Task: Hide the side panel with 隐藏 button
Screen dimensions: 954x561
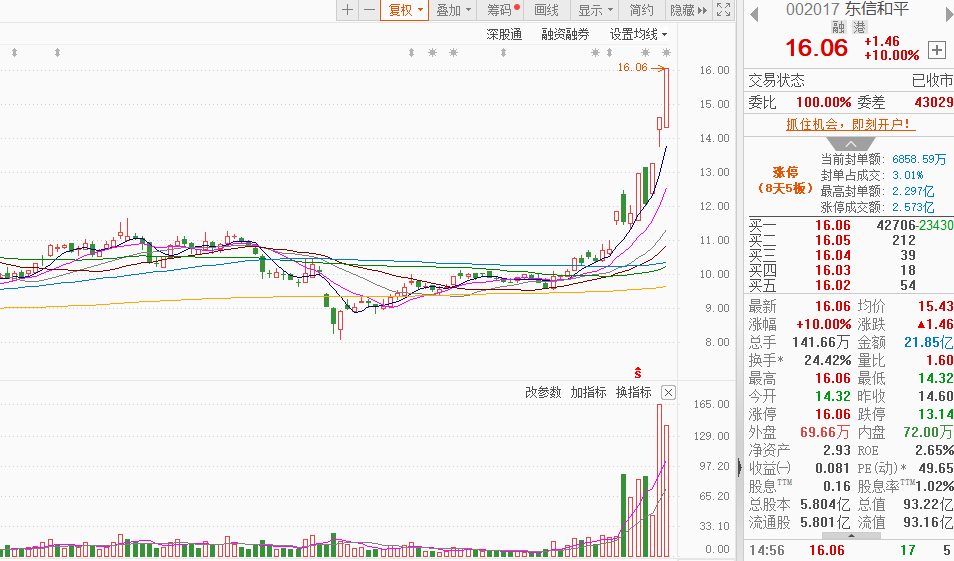Action: [688, 10]
